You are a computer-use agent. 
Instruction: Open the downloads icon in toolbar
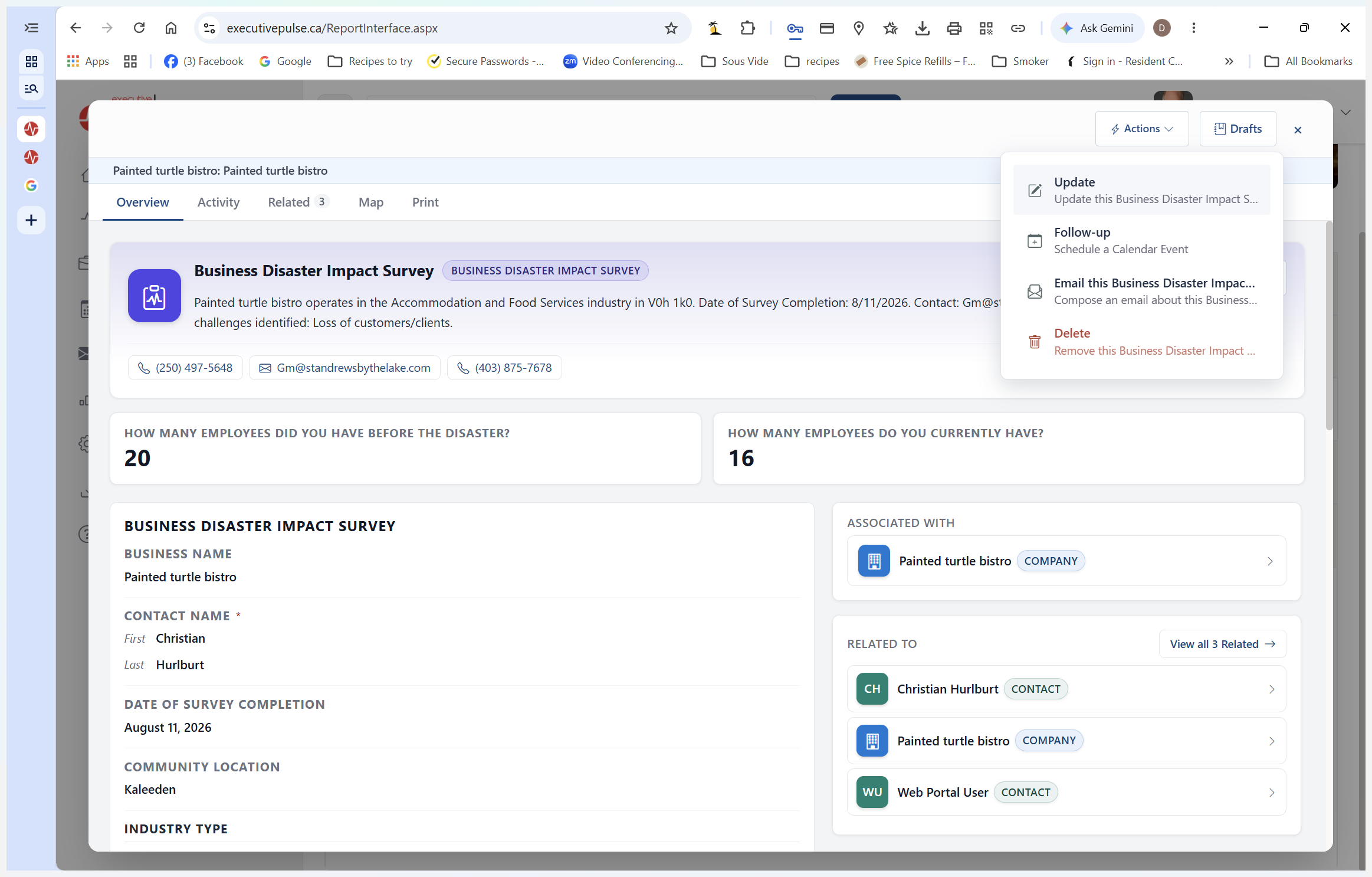(x=922, y=28)
